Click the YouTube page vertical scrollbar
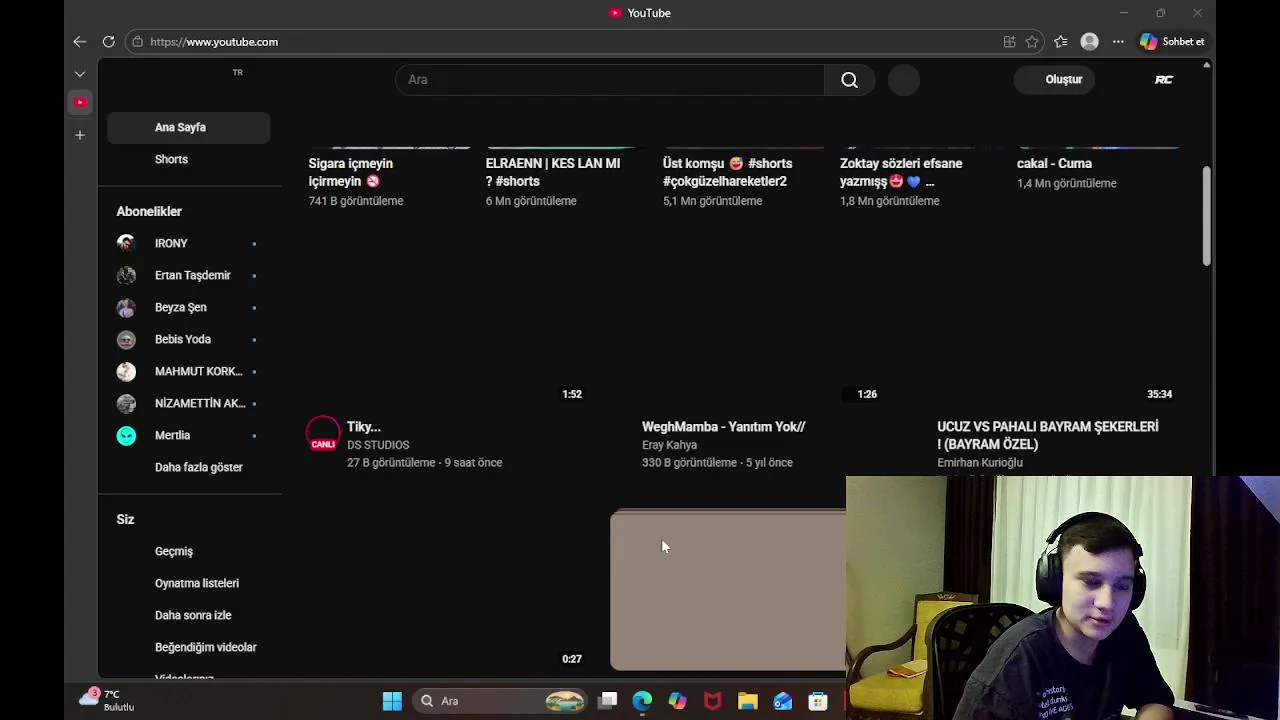The width and height of the screenshot is (1280, 720). 1207,216
